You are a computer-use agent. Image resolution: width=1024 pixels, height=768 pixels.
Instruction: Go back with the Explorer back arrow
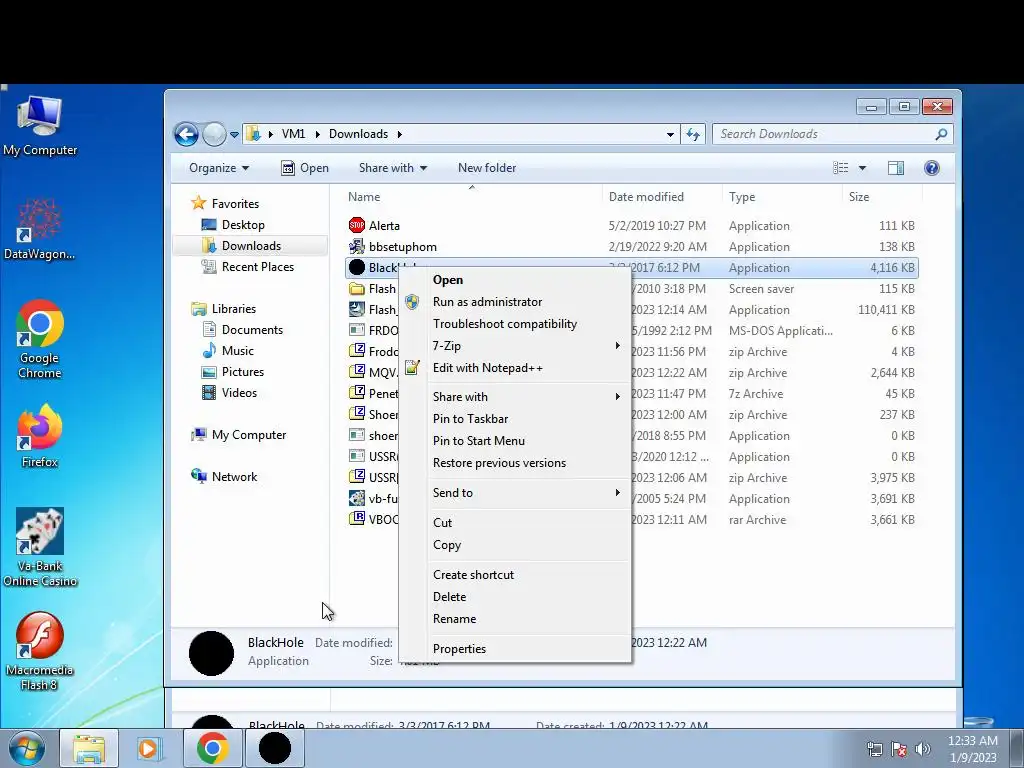tap(186, 135)
